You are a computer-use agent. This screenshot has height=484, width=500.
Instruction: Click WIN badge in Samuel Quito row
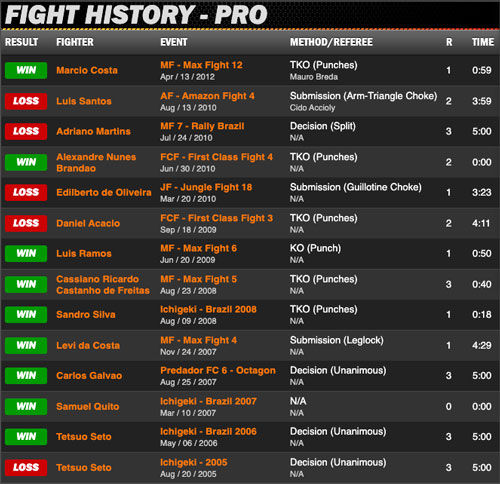pyautogui.click(x=26, y=406)
